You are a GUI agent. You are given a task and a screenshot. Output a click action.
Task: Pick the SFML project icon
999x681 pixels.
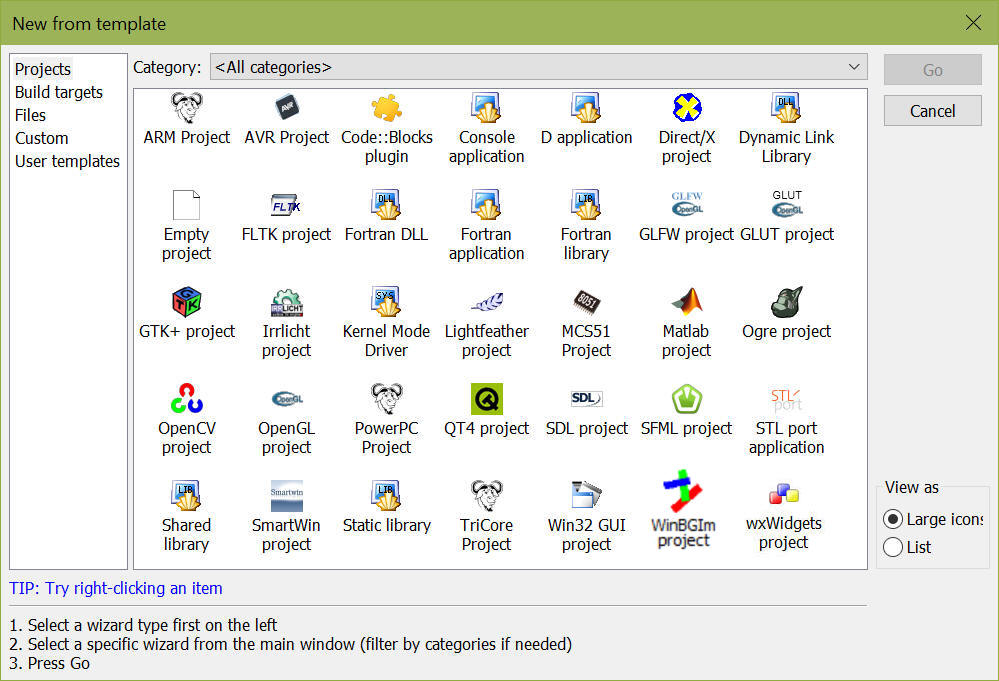tap(686, 399)
